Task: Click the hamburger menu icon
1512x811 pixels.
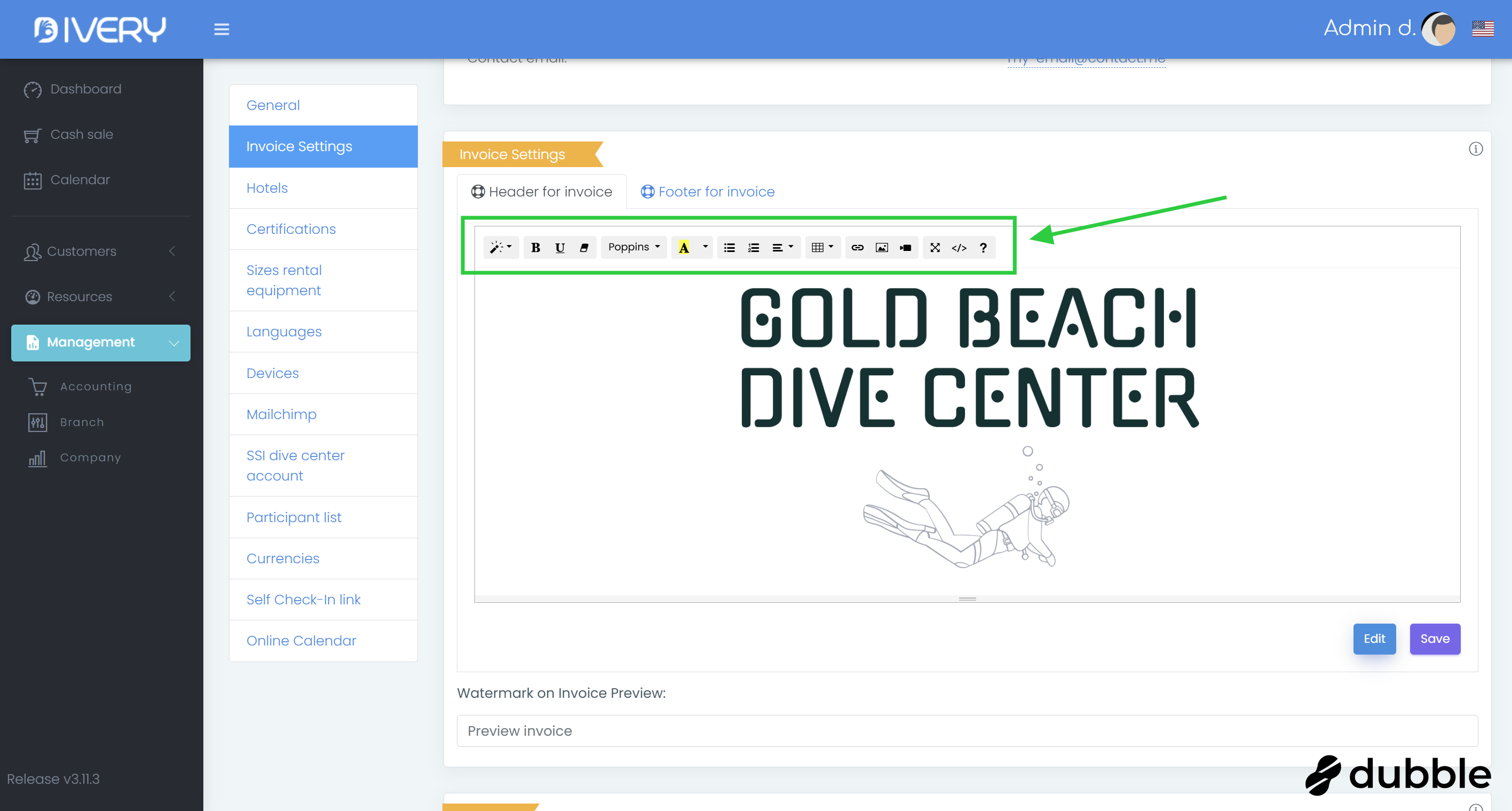Action: [x=221, y=29]
